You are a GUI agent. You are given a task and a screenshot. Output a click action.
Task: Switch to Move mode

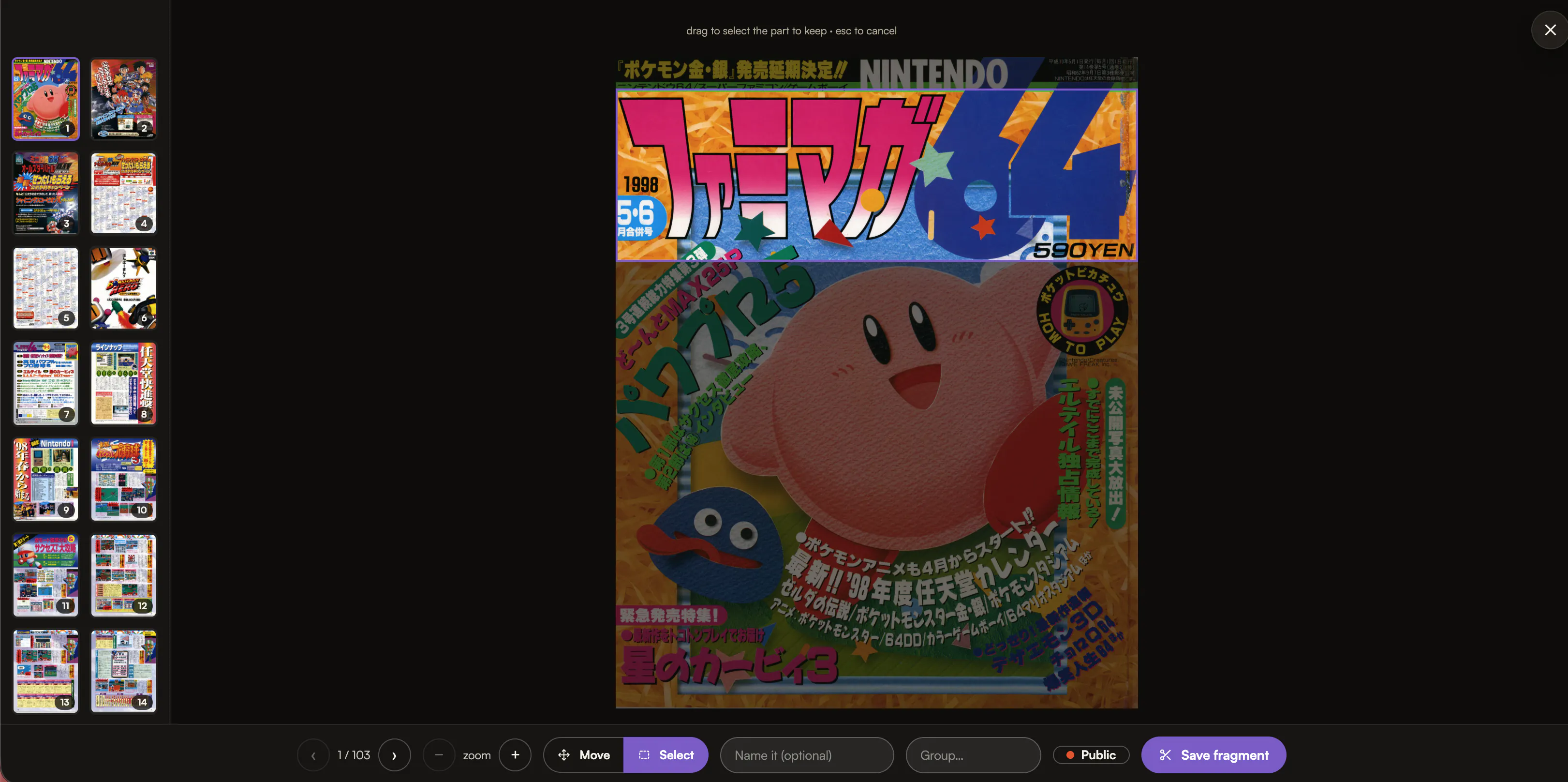point(583,754)
